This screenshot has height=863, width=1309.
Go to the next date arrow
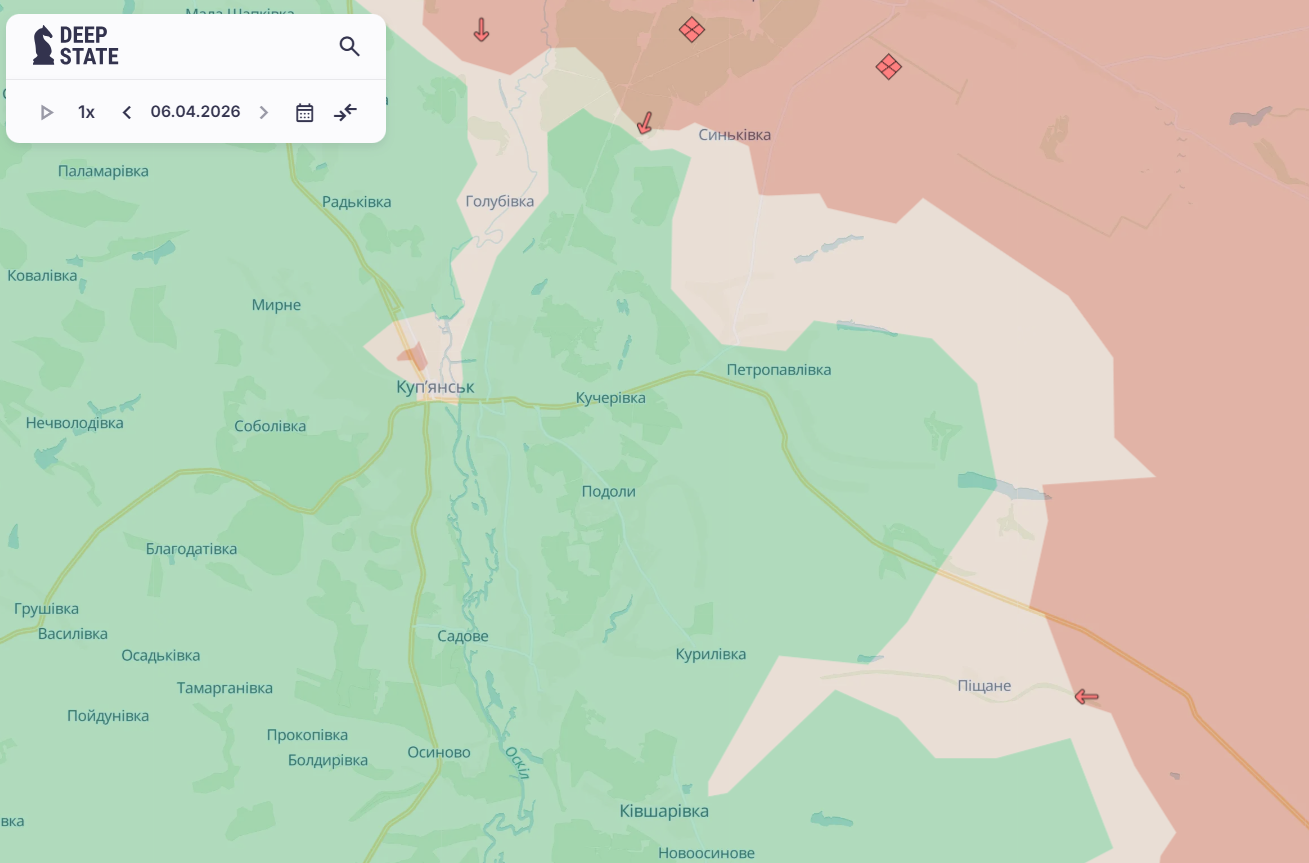264,112
